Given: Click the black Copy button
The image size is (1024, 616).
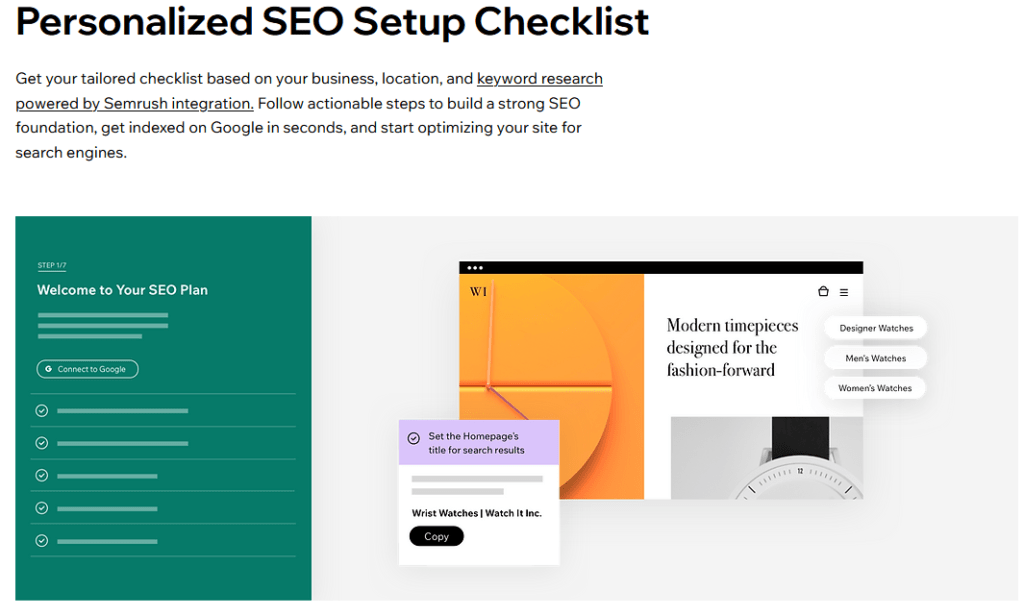Looking at the screenshot, I should [436, 536].
